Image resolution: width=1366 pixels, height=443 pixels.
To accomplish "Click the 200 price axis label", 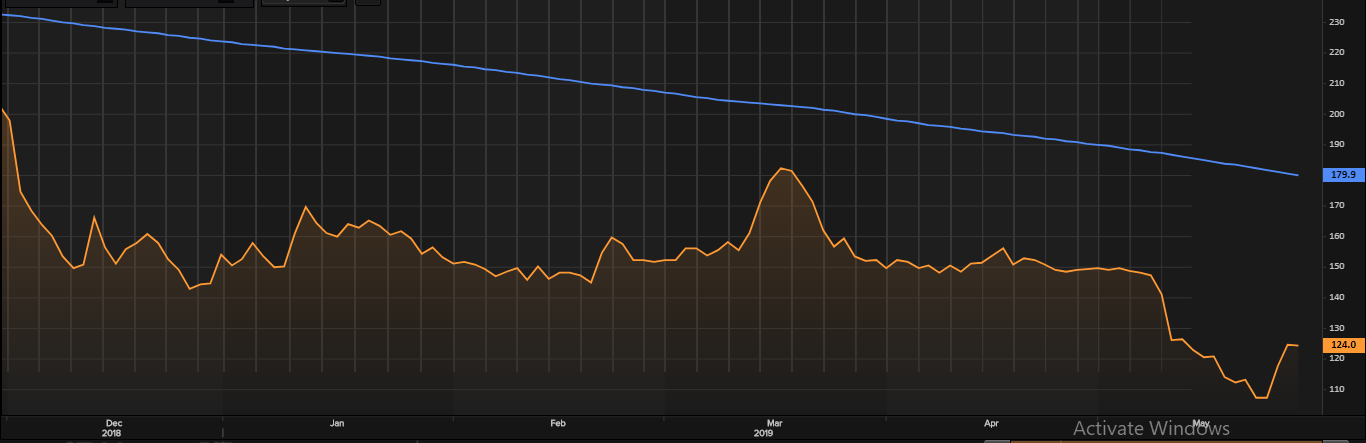I will 1337,114.
